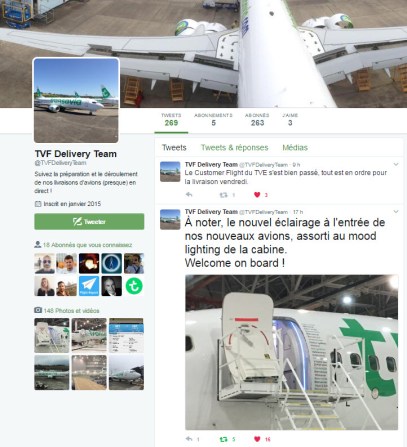407x447 pixels.
Task: Reply to the Customer Flight tweet
Action: [x=189, y=195]
